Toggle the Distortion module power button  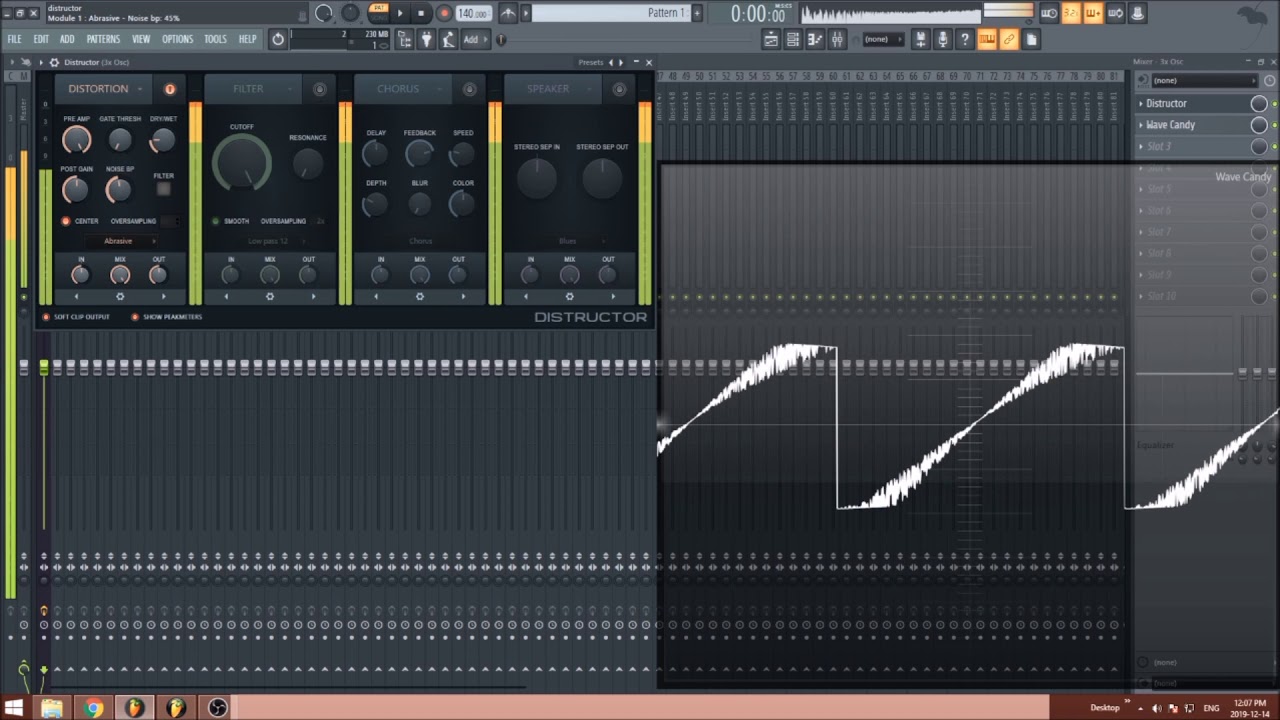(170, 89)
